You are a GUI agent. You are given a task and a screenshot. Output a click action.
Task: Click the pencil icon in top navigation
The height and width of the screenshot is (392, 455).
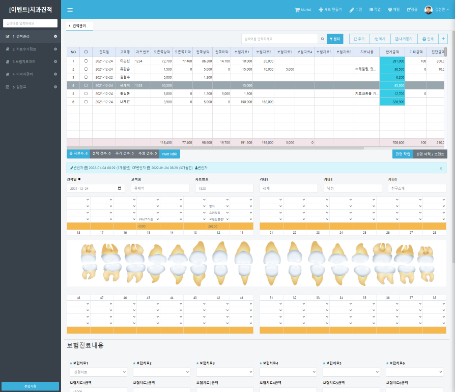(352, 10)
